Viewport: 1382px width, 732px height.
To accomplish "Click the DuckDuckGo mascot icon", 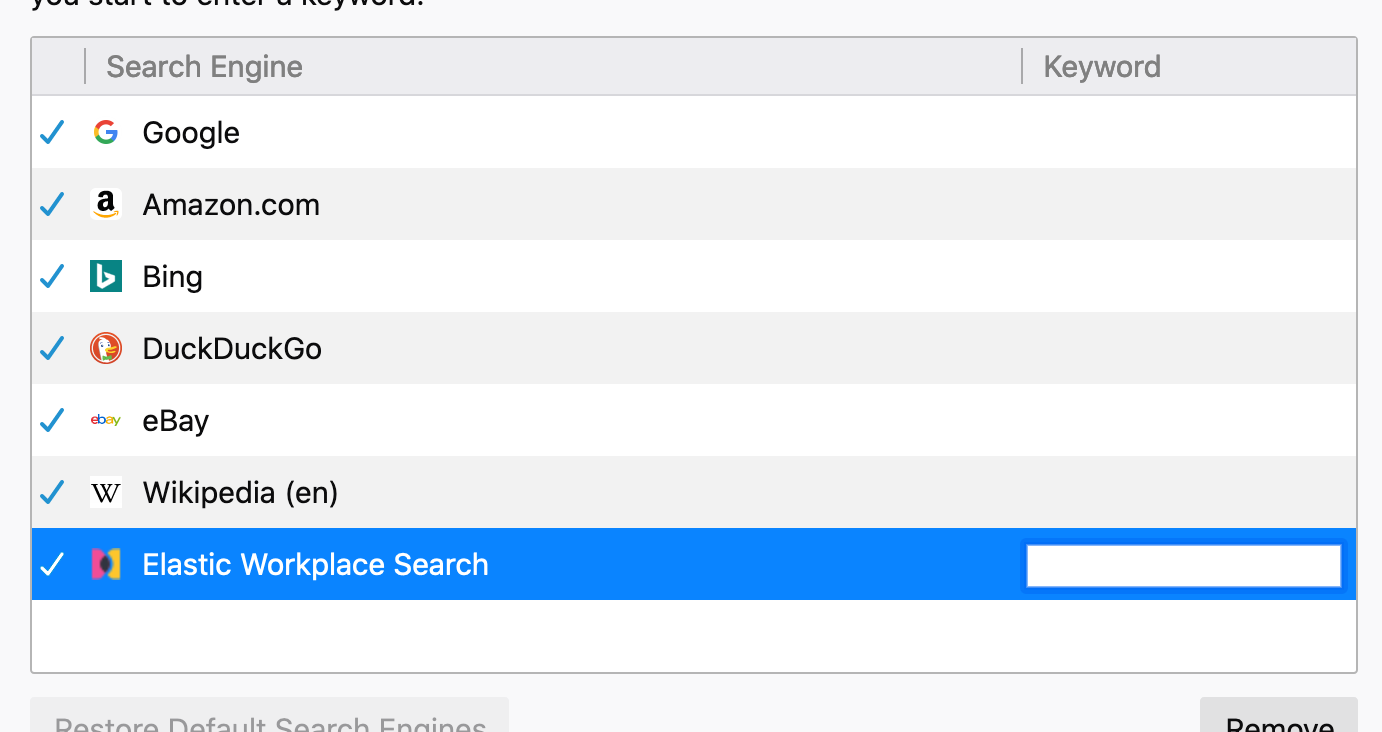I will tap(105, 347).
